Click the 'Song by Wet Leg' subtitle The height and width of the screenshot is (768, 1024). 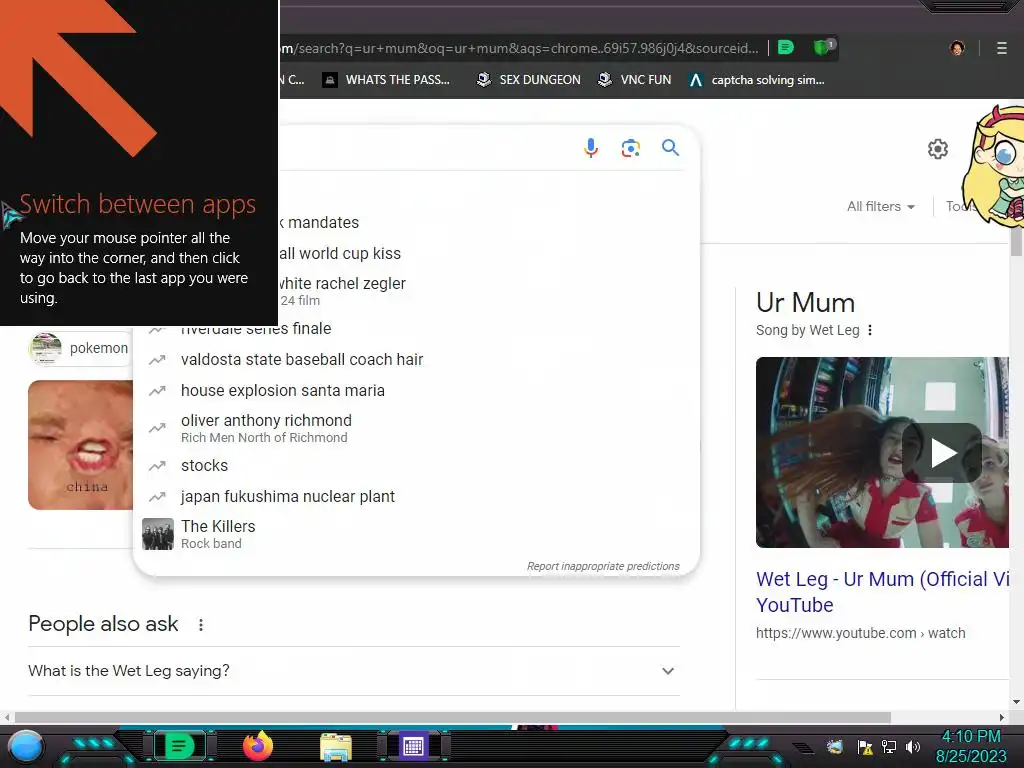tap(808, 330)
